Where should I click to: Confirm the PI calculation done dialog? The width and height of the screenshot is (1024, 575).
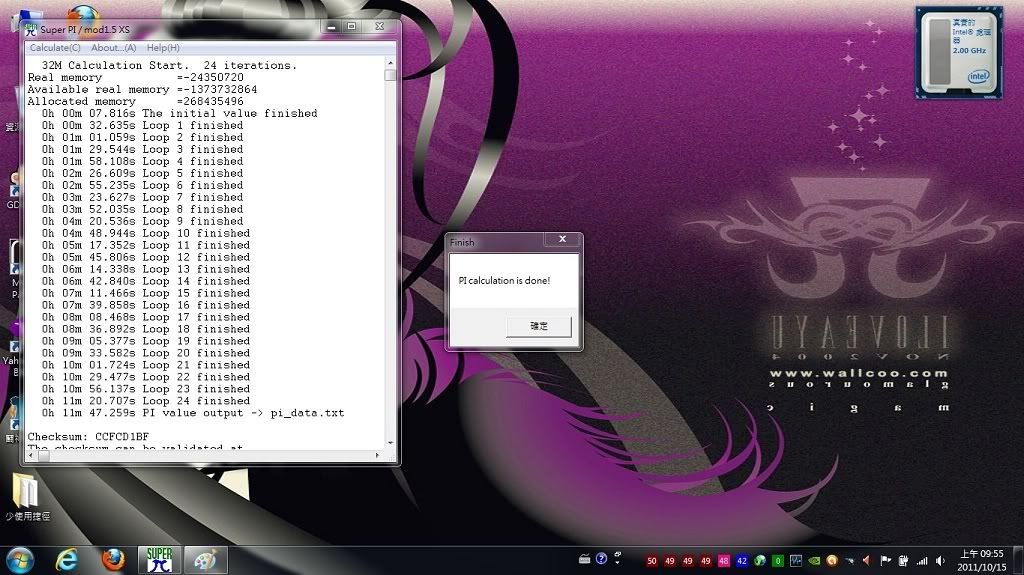coord(539,326)
